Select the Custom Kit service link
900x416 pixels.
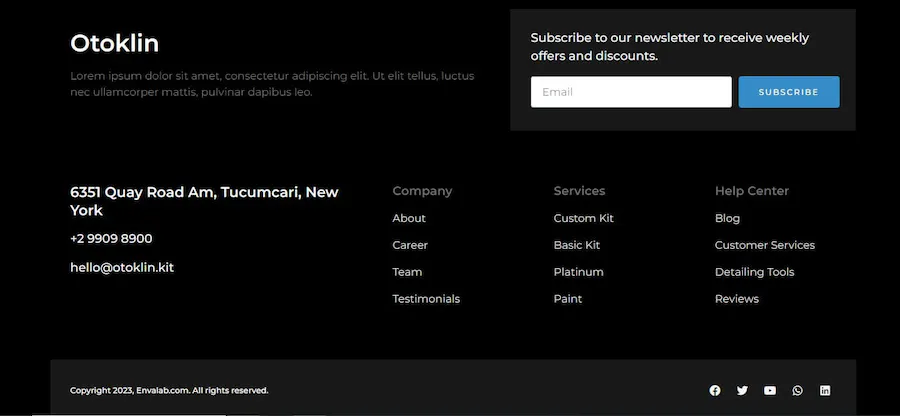point(583,218)
